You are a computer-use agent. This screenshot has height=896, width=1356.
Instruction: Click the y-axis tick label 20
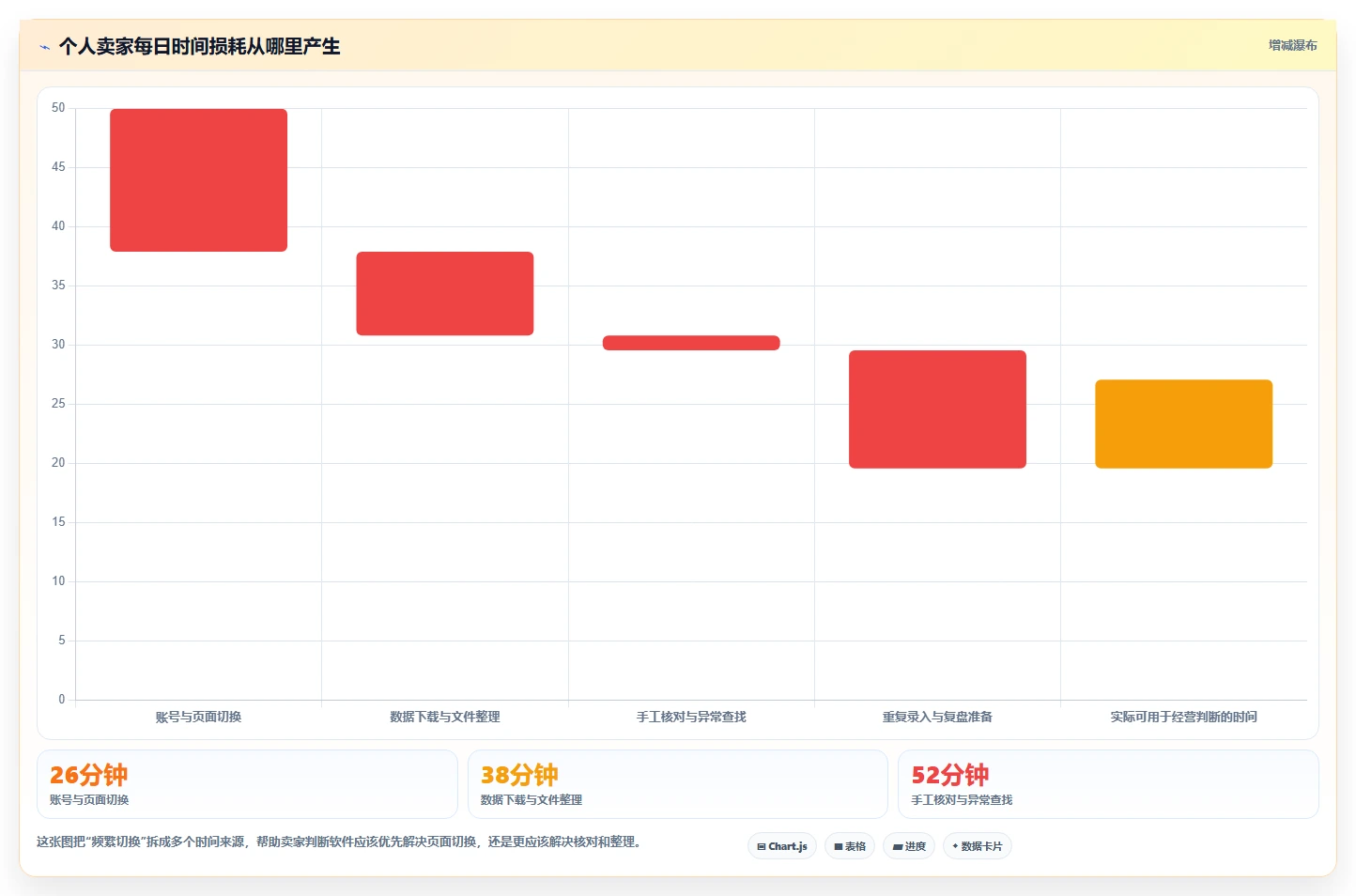coord(58,463)
